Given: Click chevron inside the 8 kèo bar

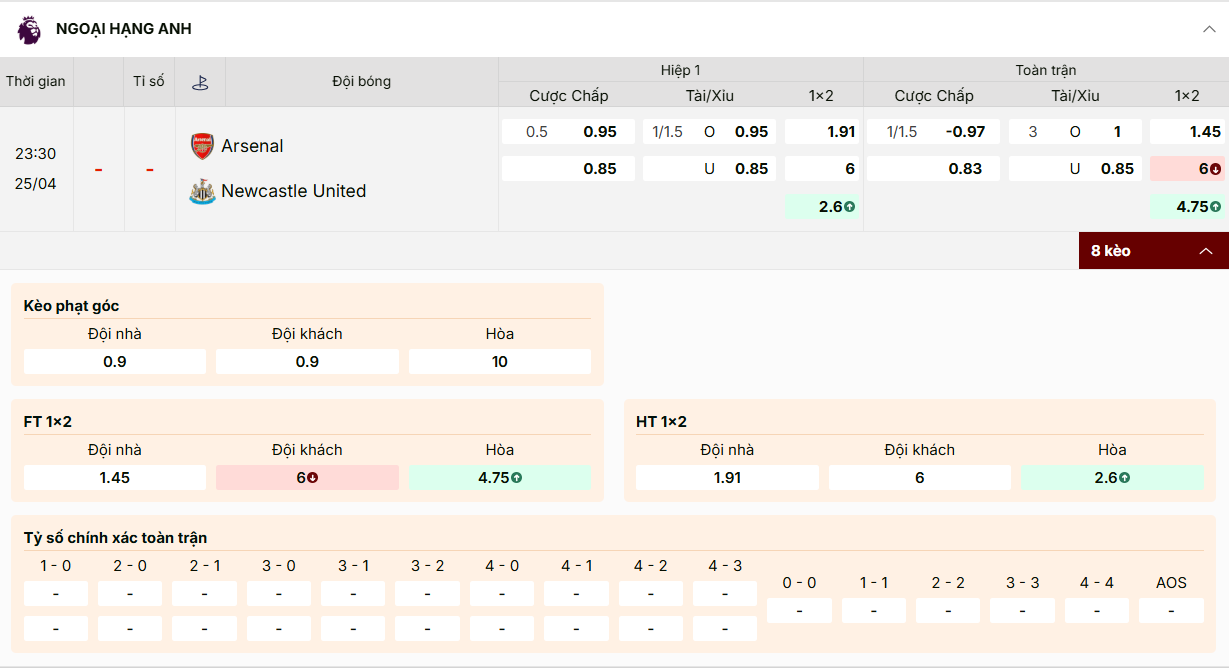Looking at the screenshot, I should point(1205,251).
